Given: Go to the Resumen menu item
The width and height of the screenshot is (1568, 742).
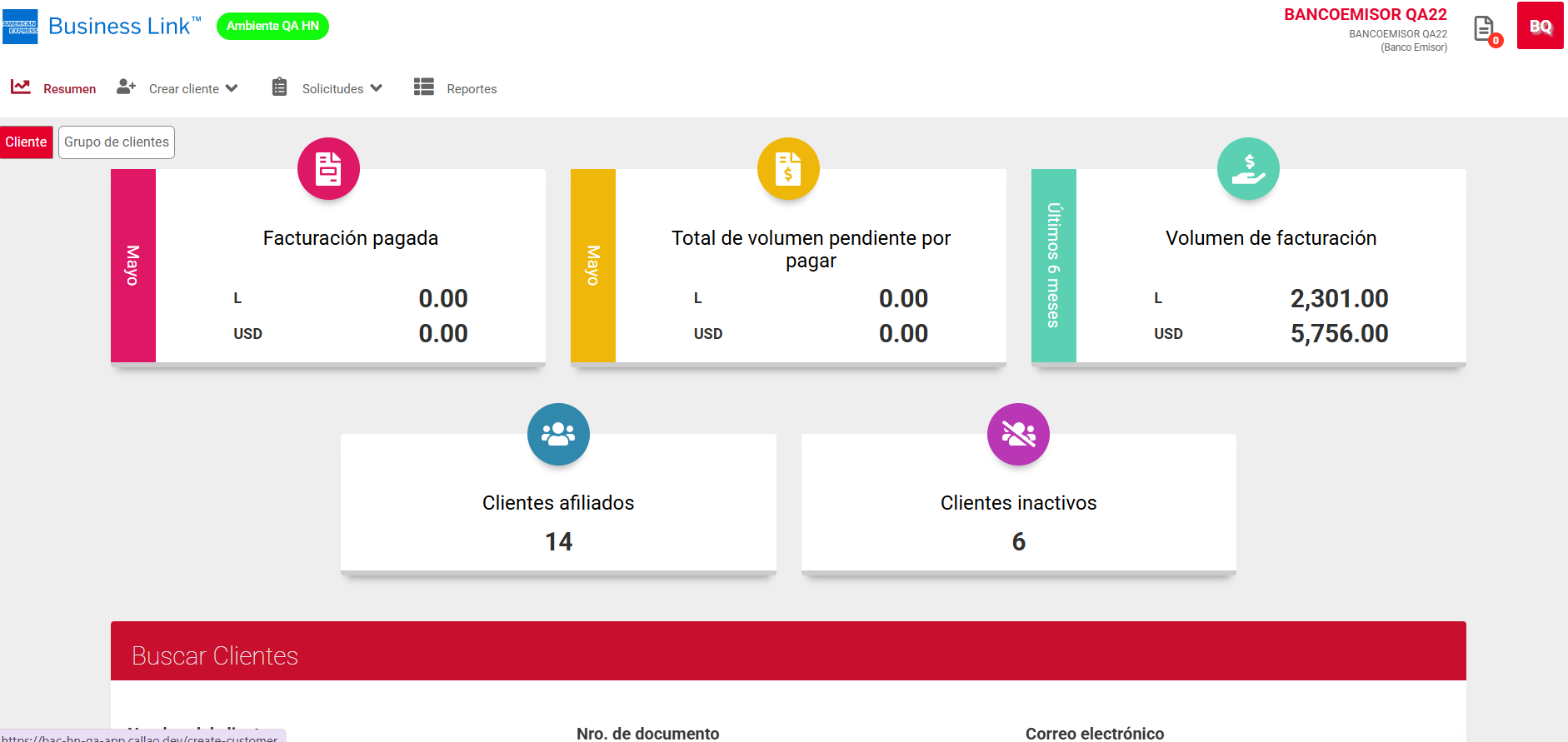Looking at the screenshot, I should (69, 89).
